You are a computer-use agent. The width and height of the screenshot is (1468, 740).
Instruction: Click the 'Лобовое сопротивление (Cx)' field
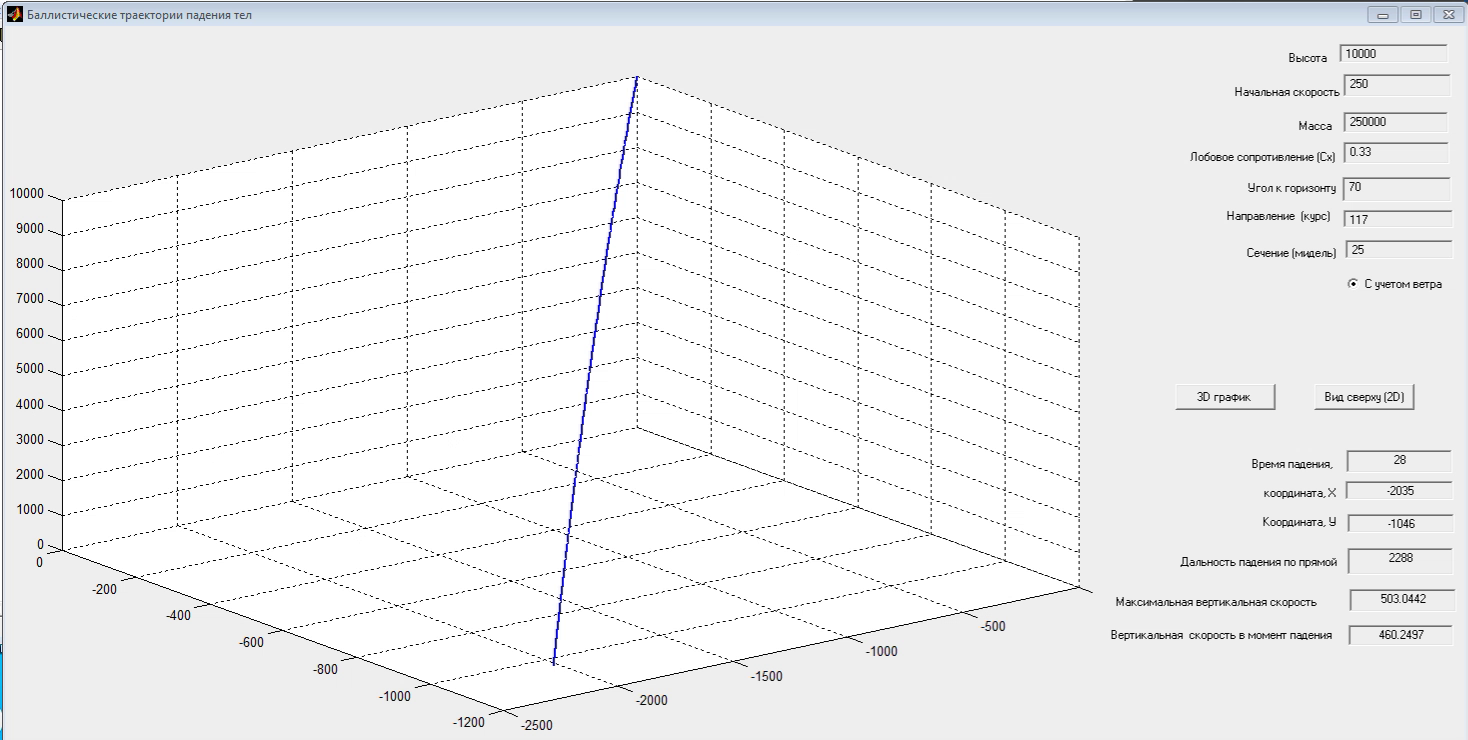1394,153
